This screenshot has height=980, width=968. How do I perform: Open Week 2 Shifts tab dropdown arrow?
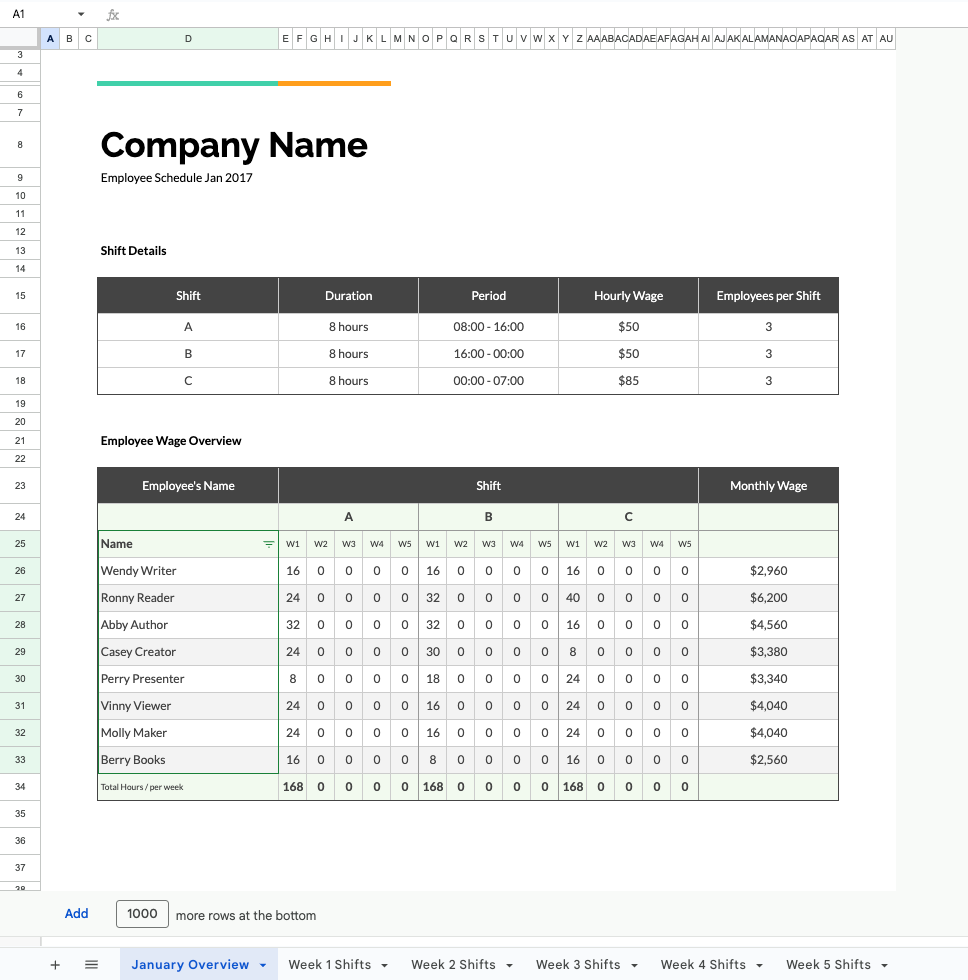tap(509, 966)
